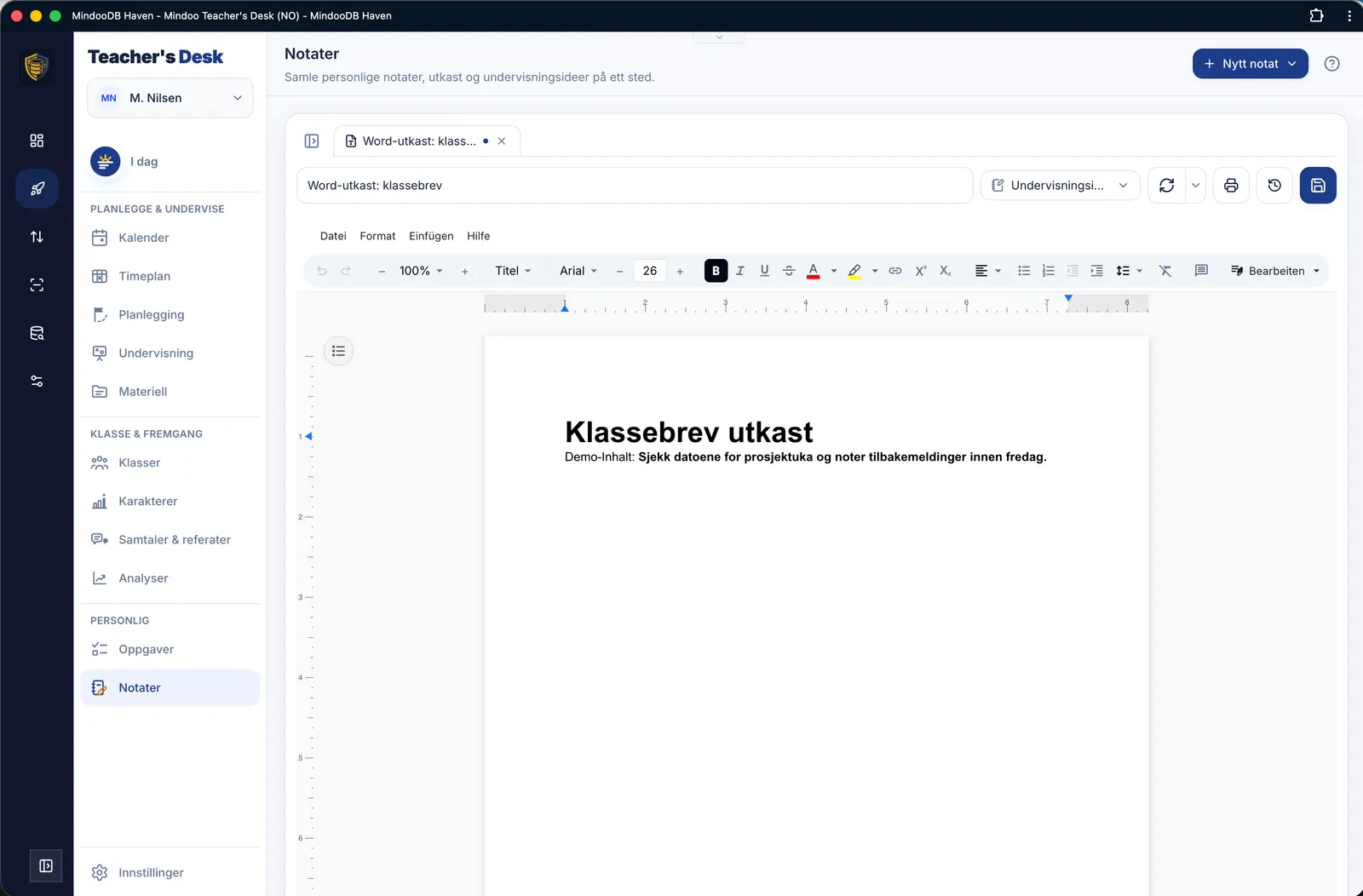This screenshot has width=1363, height=896.
Task: Close the Word-utkast note tab
Action: 502,141
